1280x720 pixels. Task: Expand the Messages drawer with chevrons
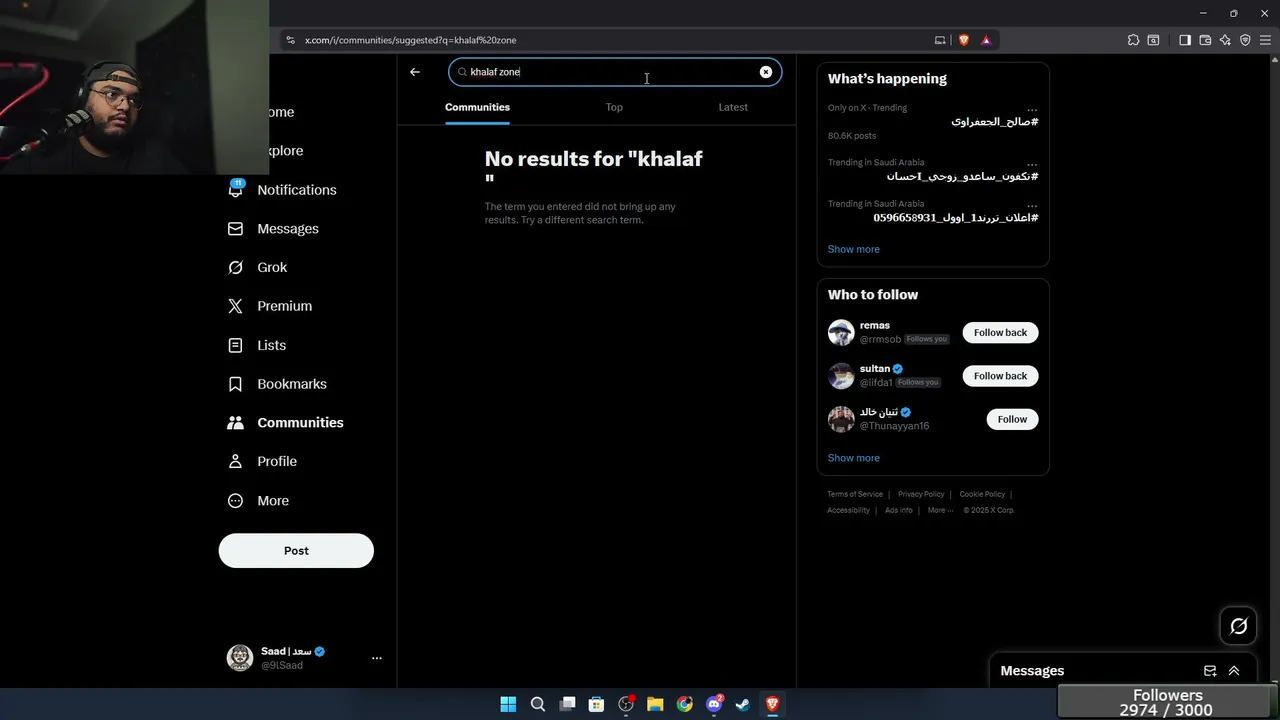point(1234,671)
